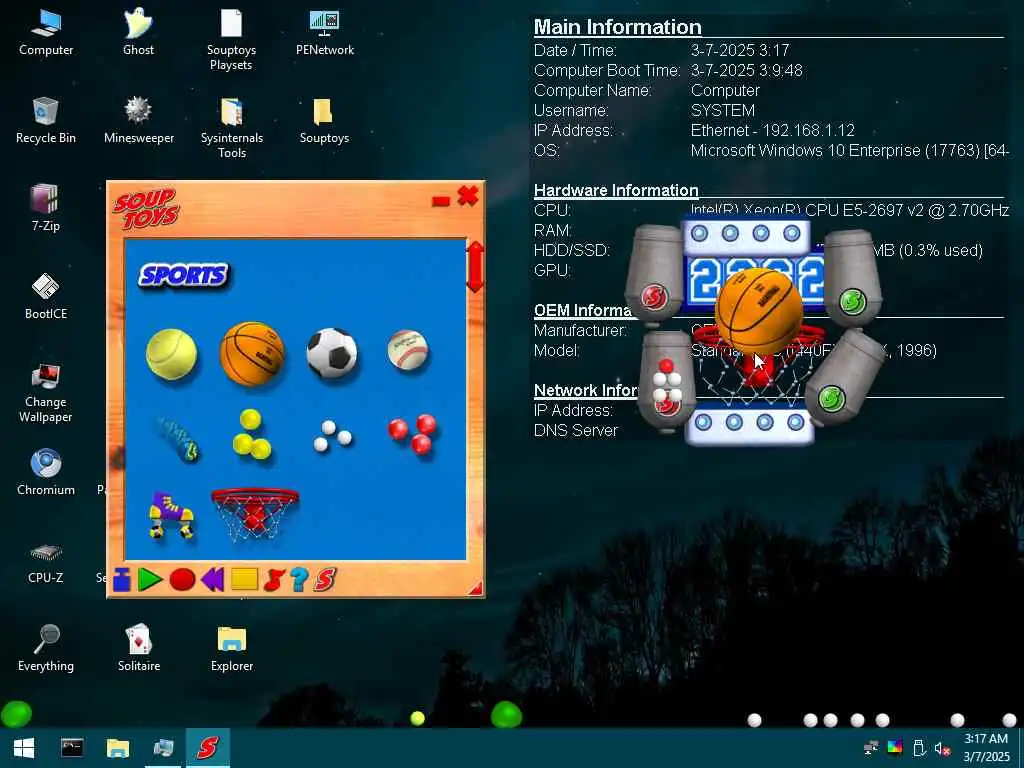Open the Sysinternals Tools folder

coord(231,128)
